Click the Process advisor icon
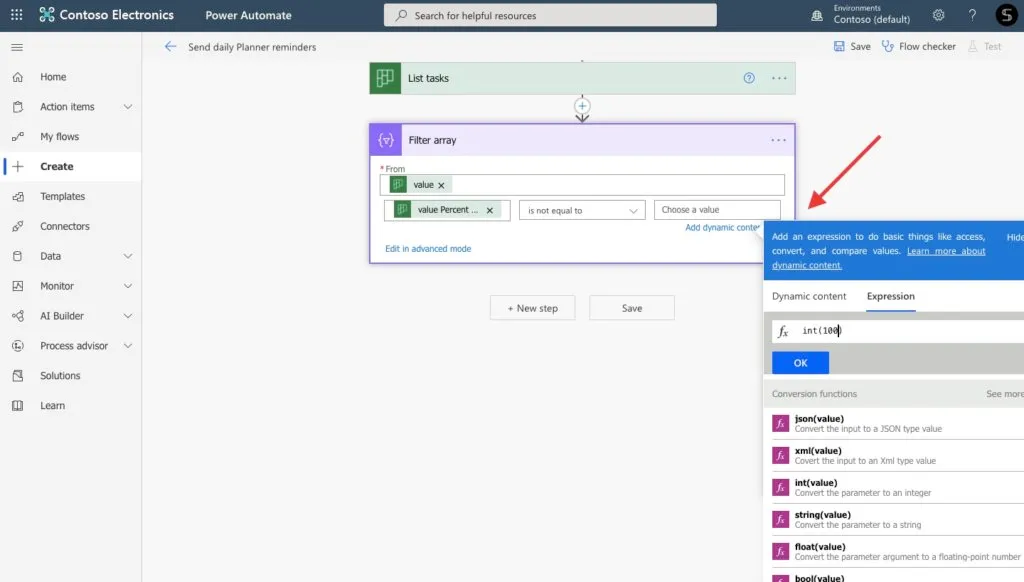This screenshot has height=582, width=1024. (x=18, y=346)
